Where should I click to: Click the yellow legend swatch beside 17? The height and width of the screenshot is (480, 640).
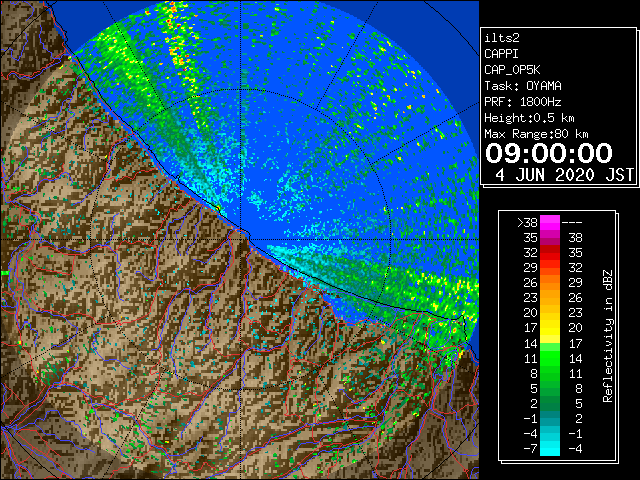pos(550,328)
